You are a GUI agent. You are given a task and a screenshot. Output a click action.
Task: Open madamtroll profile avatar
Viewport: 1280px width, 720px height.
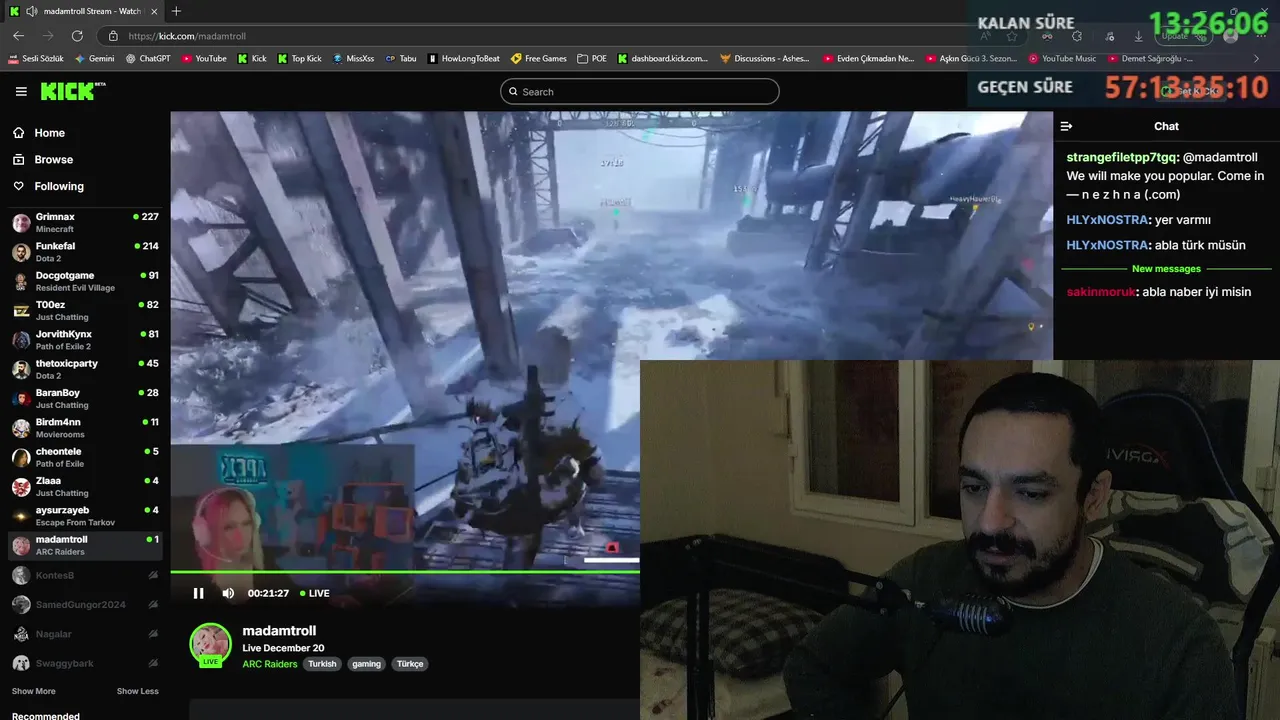pyautogui.click(x=210, y=645)
